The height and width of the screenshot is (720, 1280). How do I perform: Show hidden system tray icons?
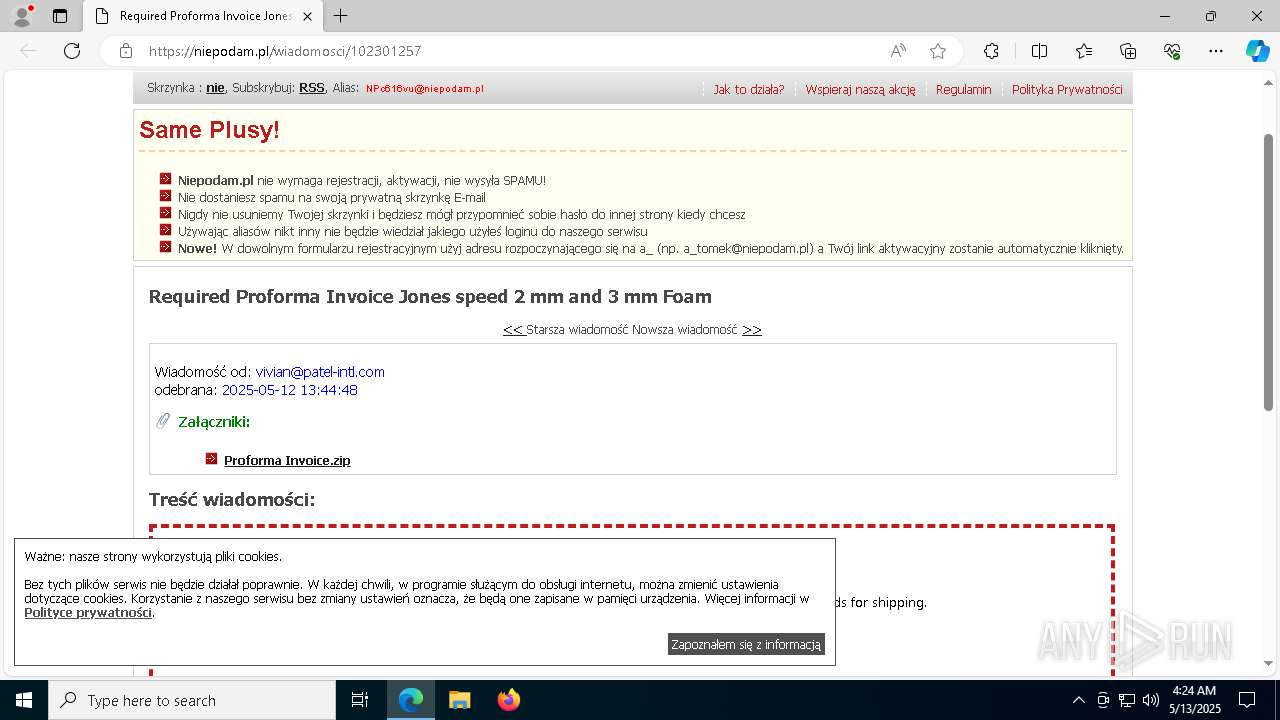click(1078, 700)
